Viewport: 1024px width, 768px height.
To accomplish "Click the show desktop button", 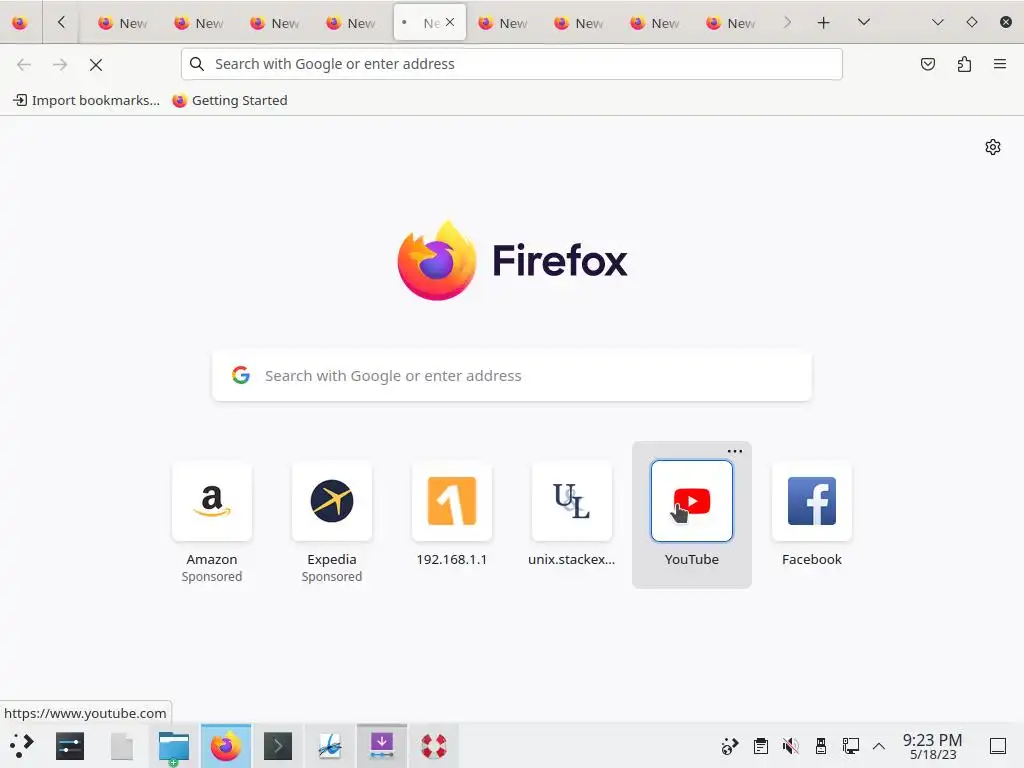I will [x=998, y=746].
